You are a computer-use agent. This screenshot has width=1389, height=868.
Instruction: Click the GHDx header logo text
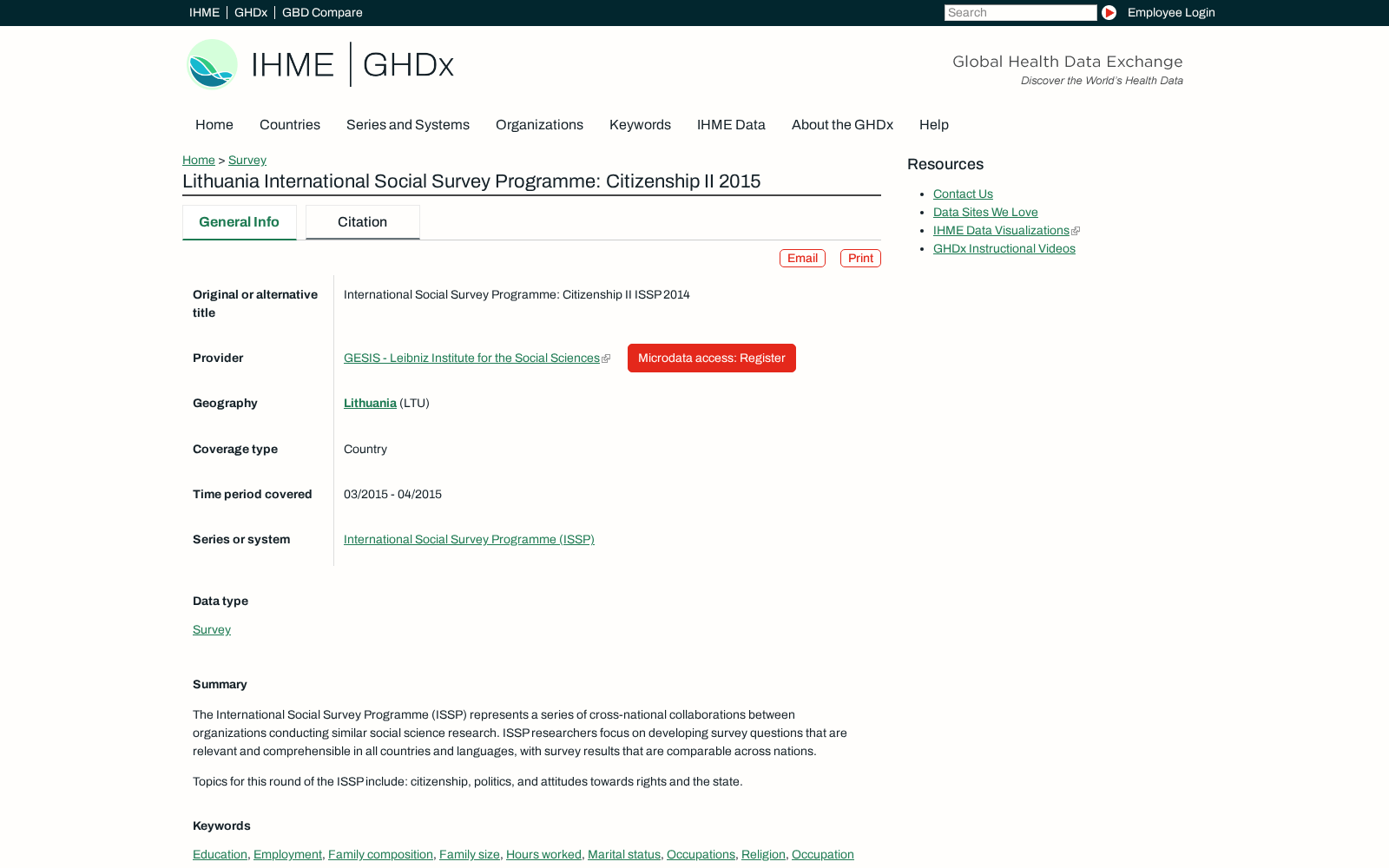(x=408, y=65)
